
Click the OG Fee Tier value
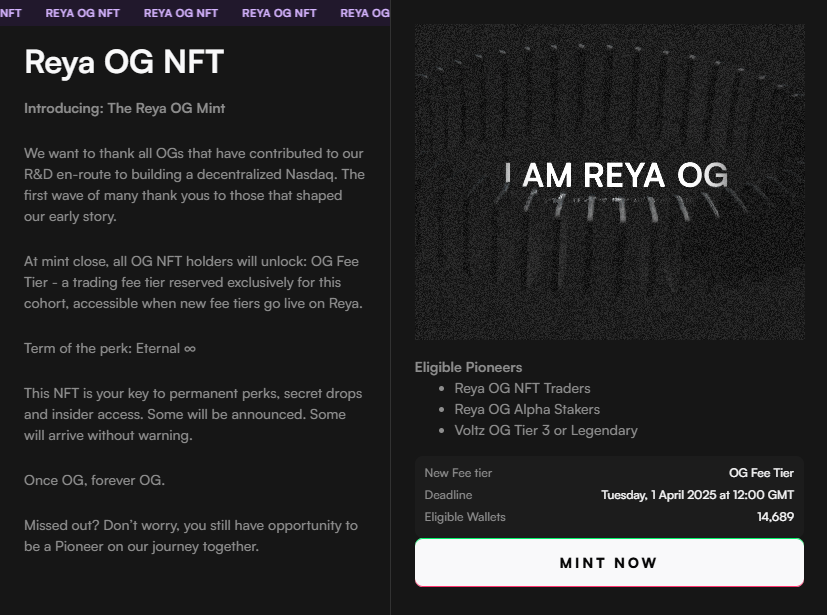click(764, 472)
